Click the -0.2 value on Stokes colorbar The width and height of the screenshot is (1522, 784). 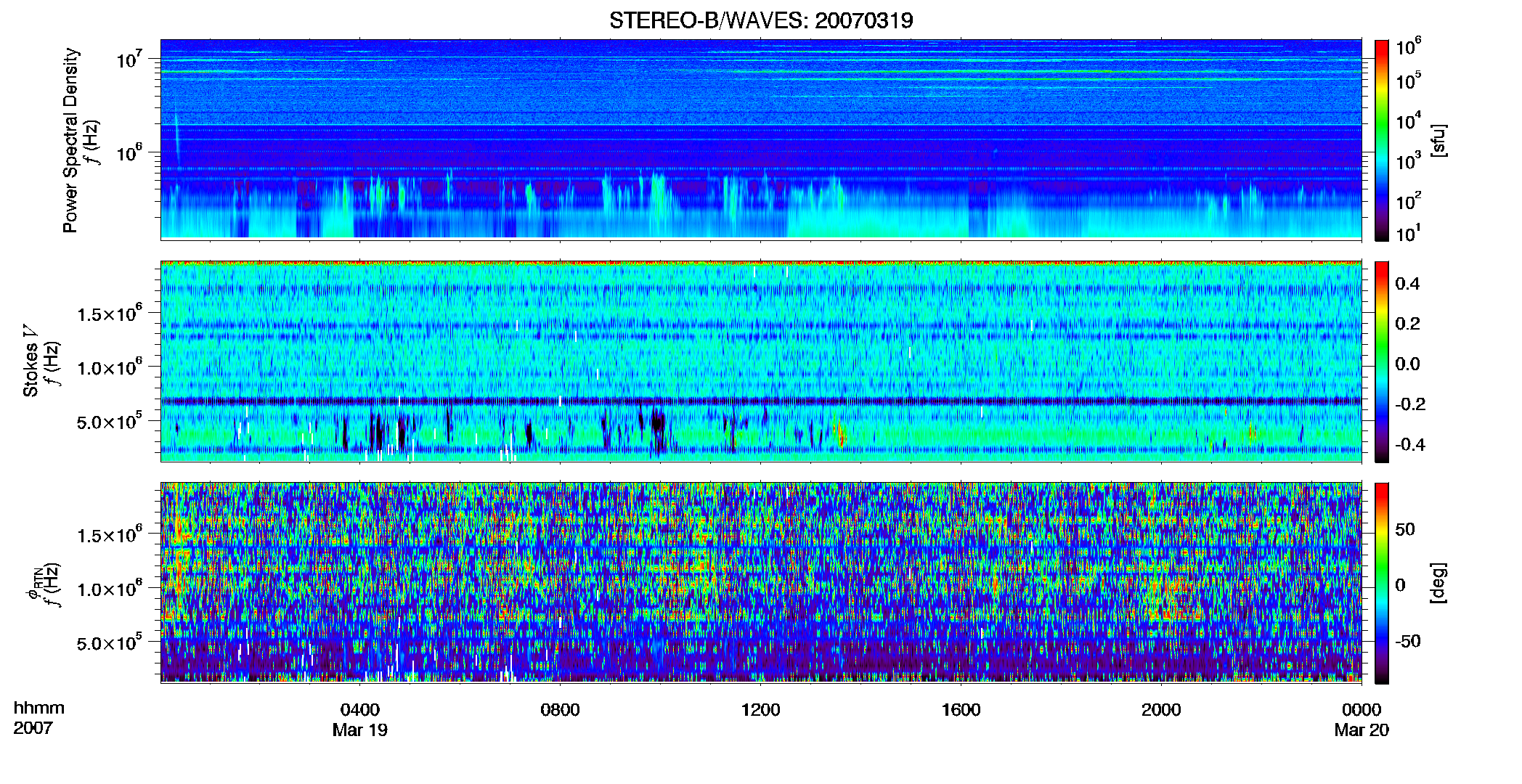click(1410, 404)
